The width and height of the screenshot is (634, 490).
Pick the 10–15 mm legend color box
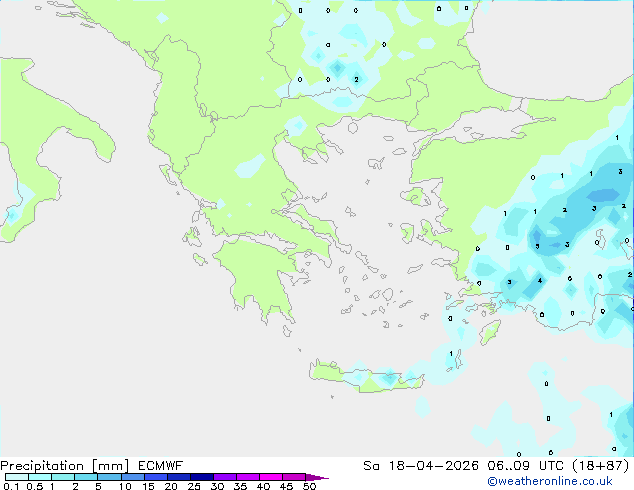pyautogui.click(x=133, y=477)
